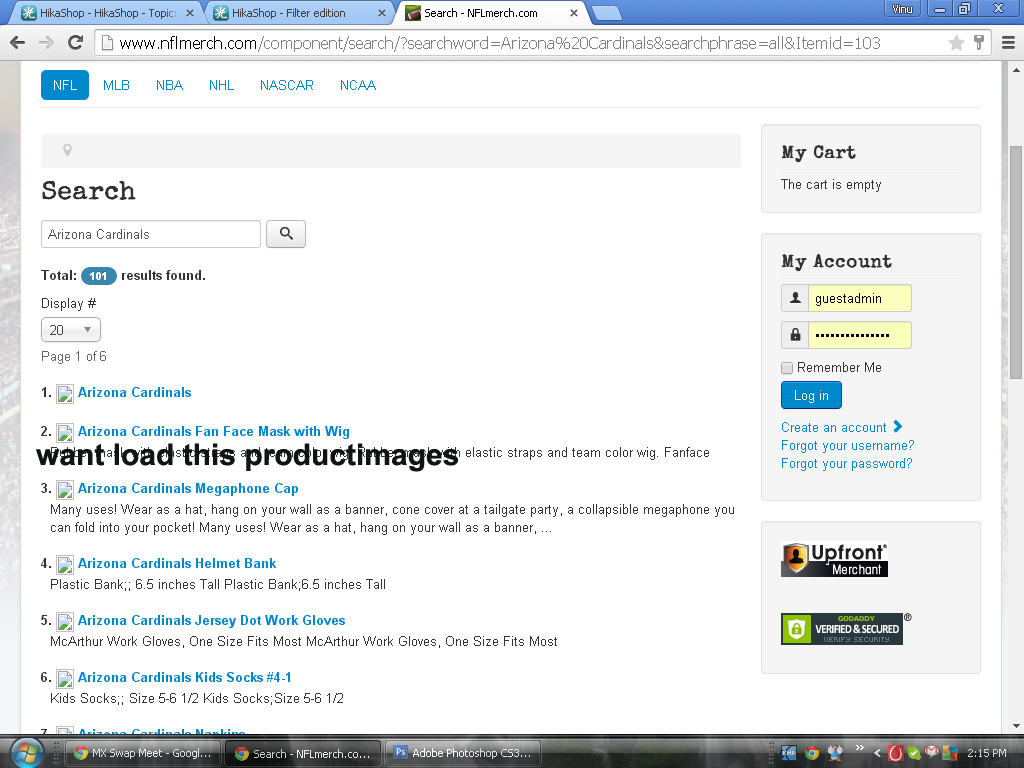The height and width of the screenshot is (768, 1024).
Task: Click the broken image next to Jersey Dot Work Gloves
Action: click(x=65, y=621)
